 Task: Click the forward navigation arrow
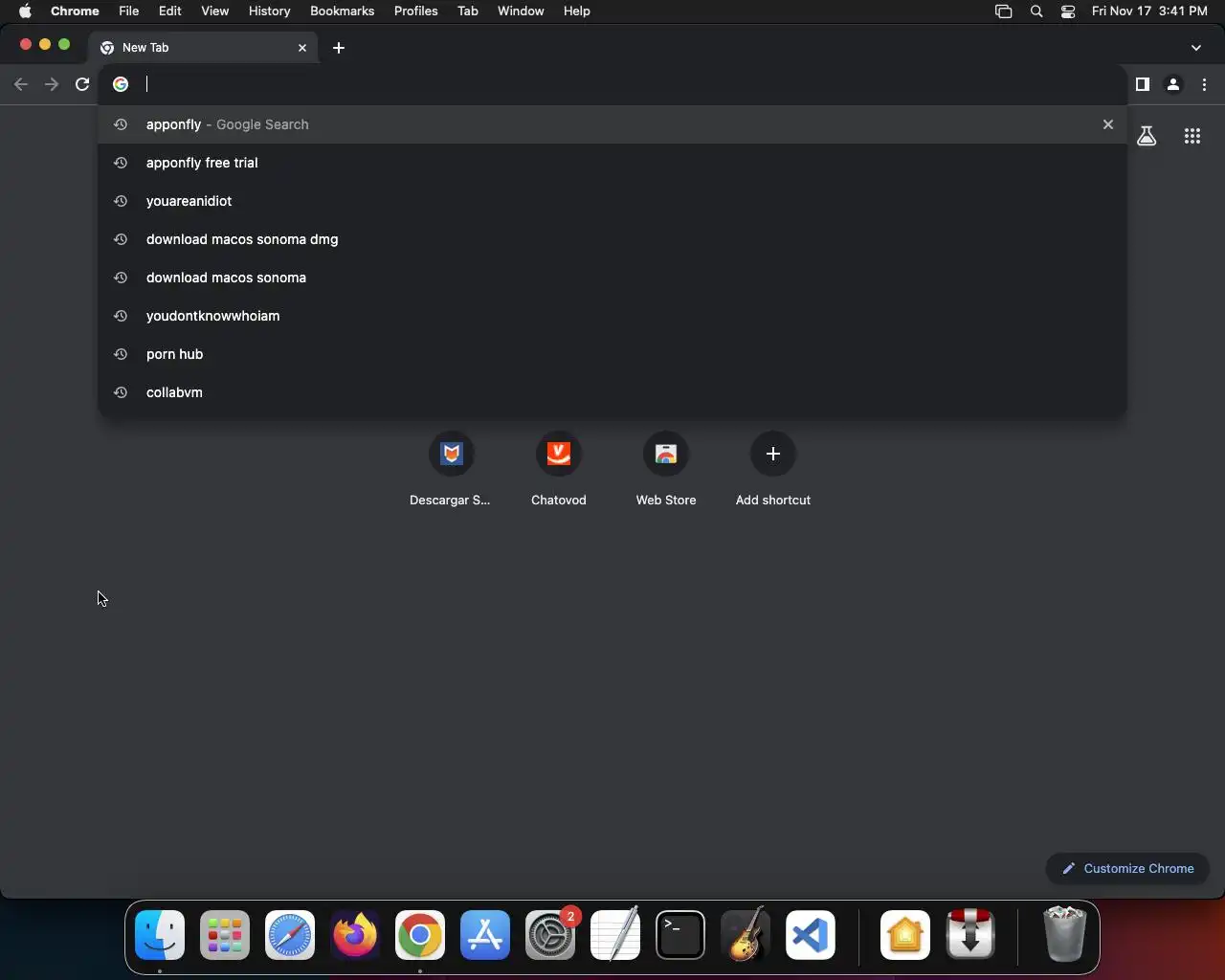[x=52, y=84]
